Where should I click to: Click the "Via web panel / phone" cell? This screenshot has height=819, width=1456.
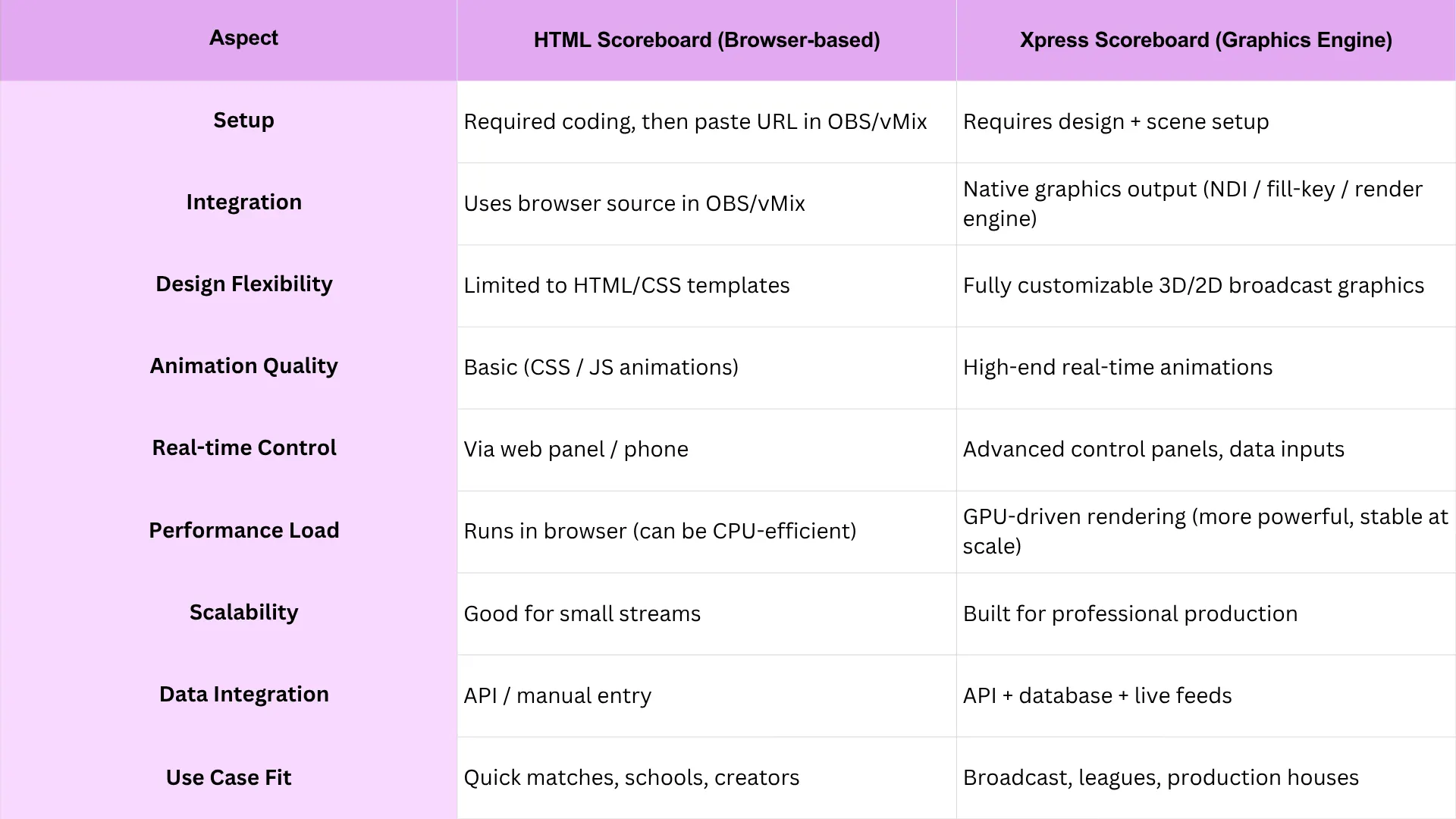pos(576,450)
